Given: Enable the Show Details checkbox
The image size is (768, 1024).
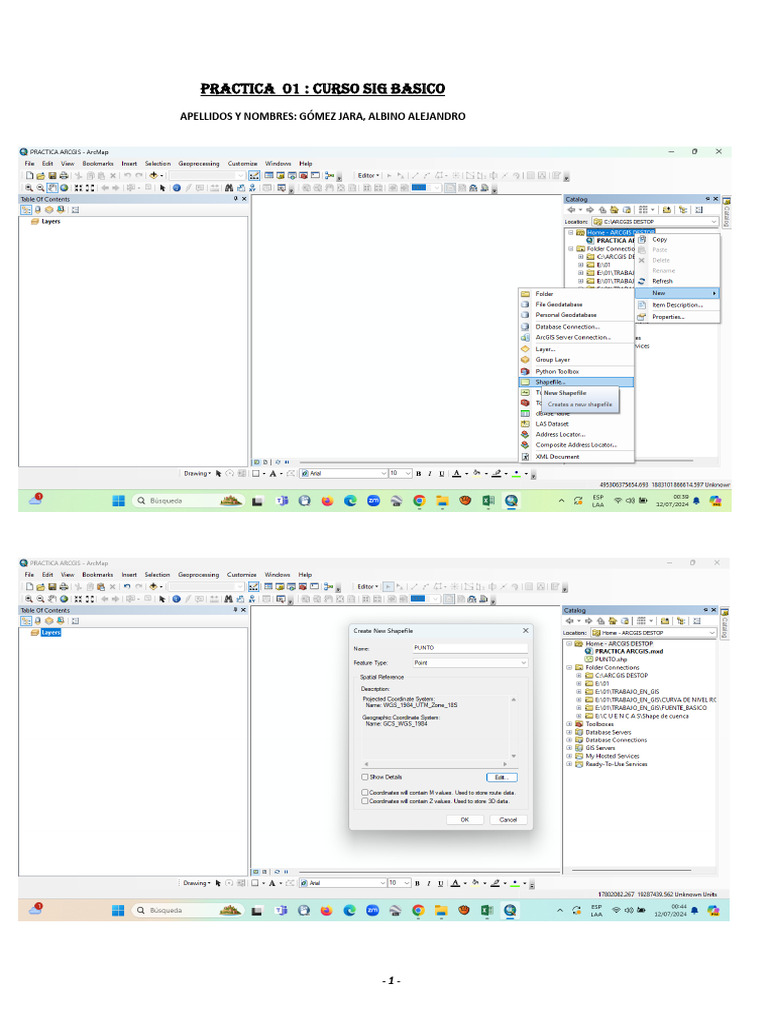Looking at the screenshot, I should 365,776.
